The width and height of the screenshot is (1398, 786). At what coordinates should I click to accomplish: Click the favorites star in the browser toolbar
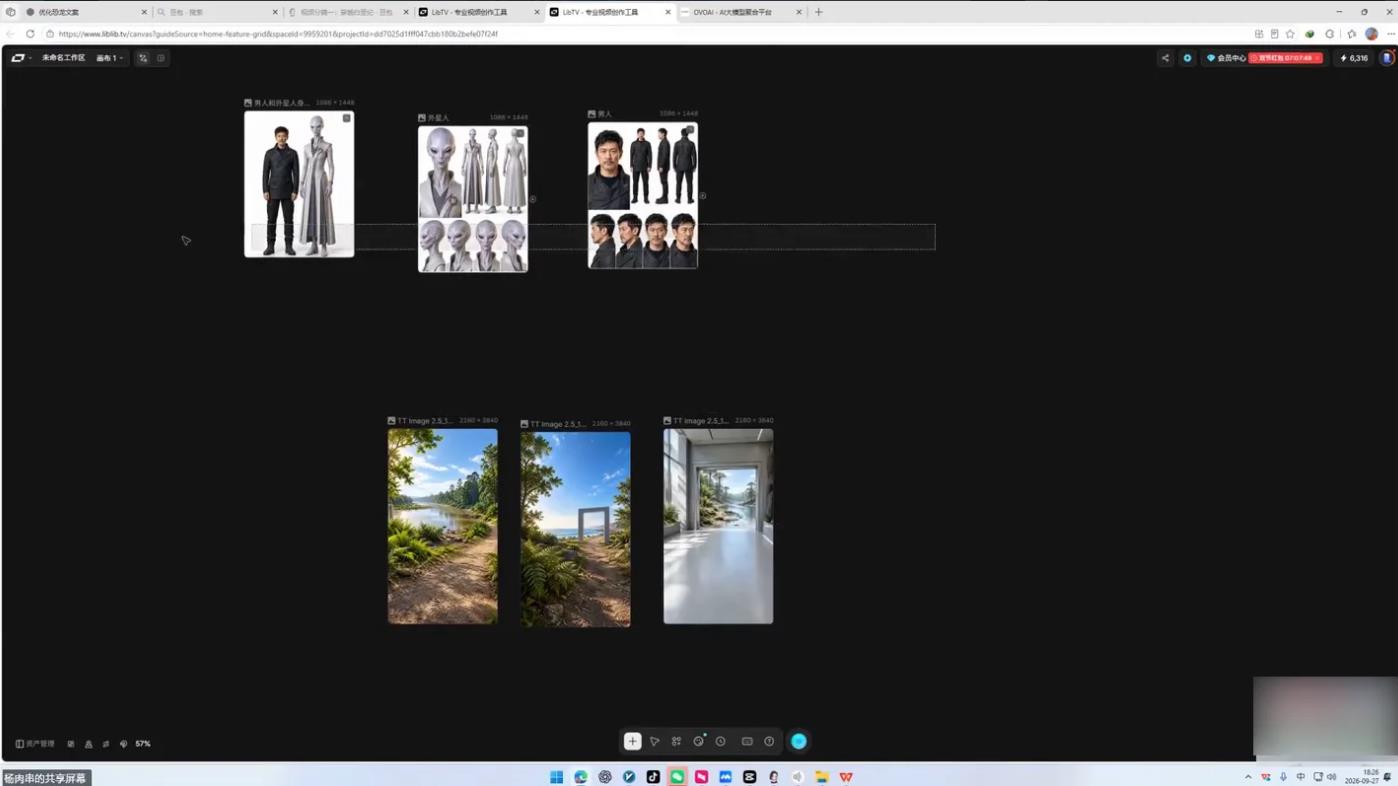pos(1290,34)
